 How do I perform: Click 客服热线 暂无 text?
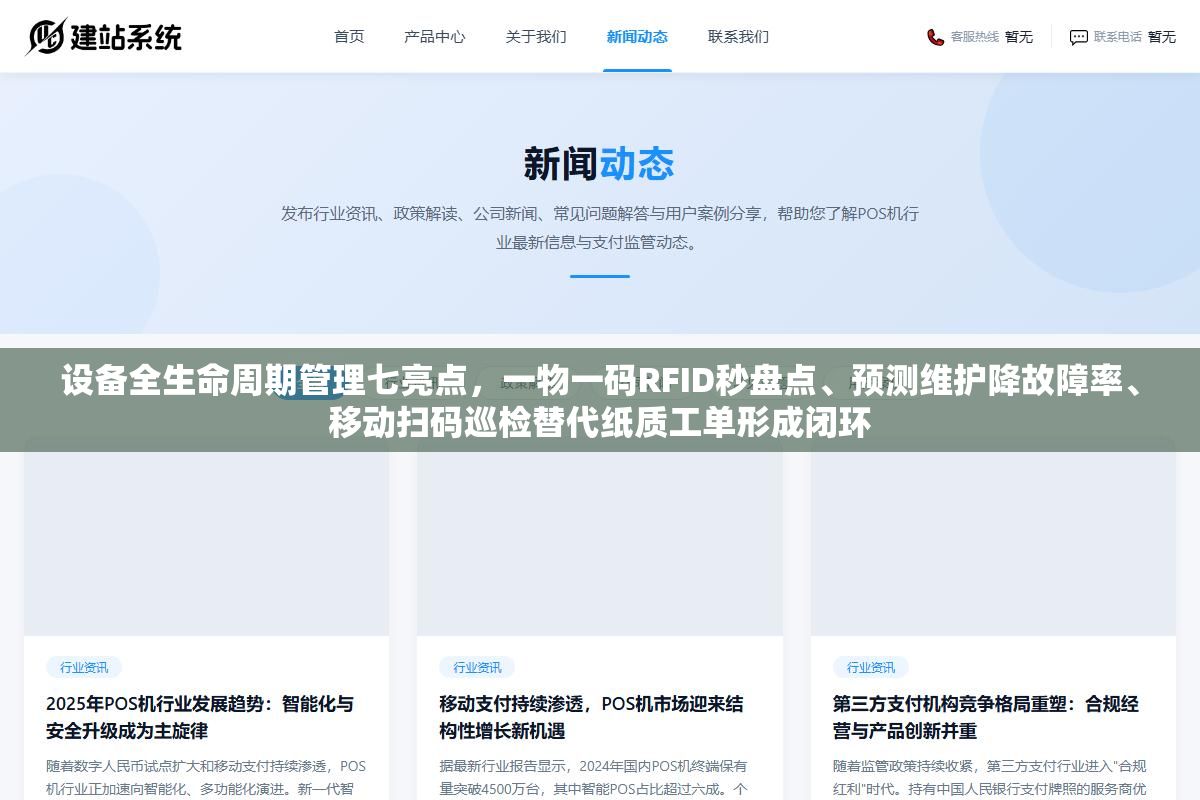coord(991,37)
